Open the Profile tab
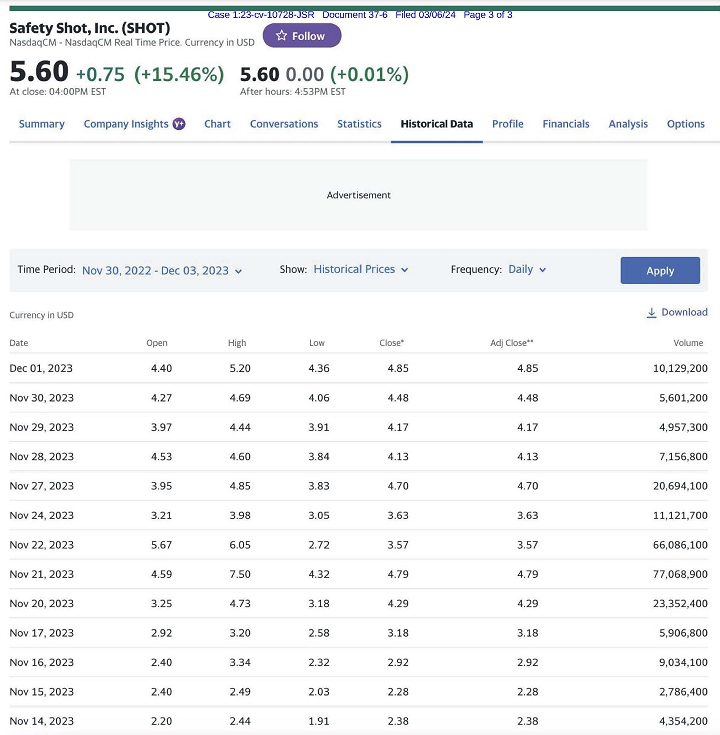 coord(507,124)
